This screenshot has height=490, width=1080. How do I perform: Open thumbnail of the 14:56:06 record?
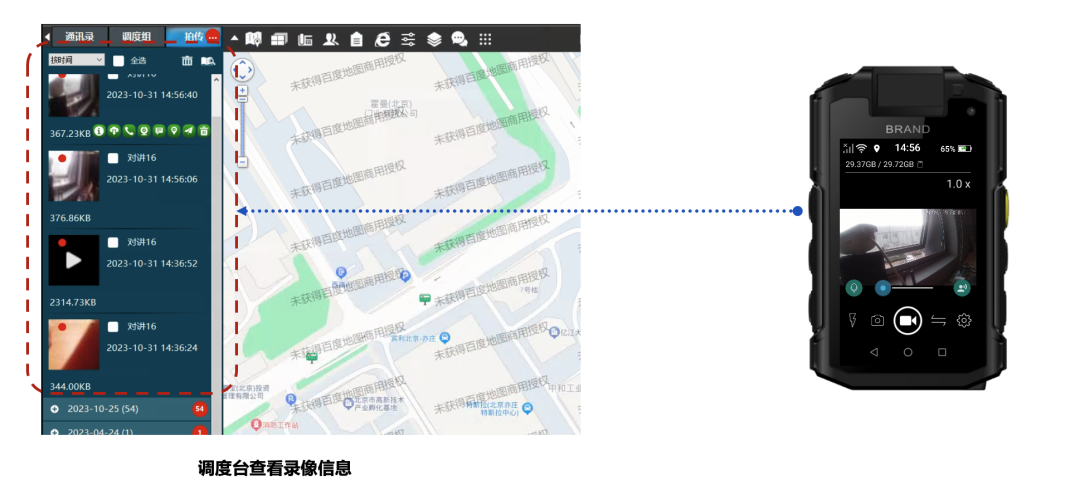[74, 176]
